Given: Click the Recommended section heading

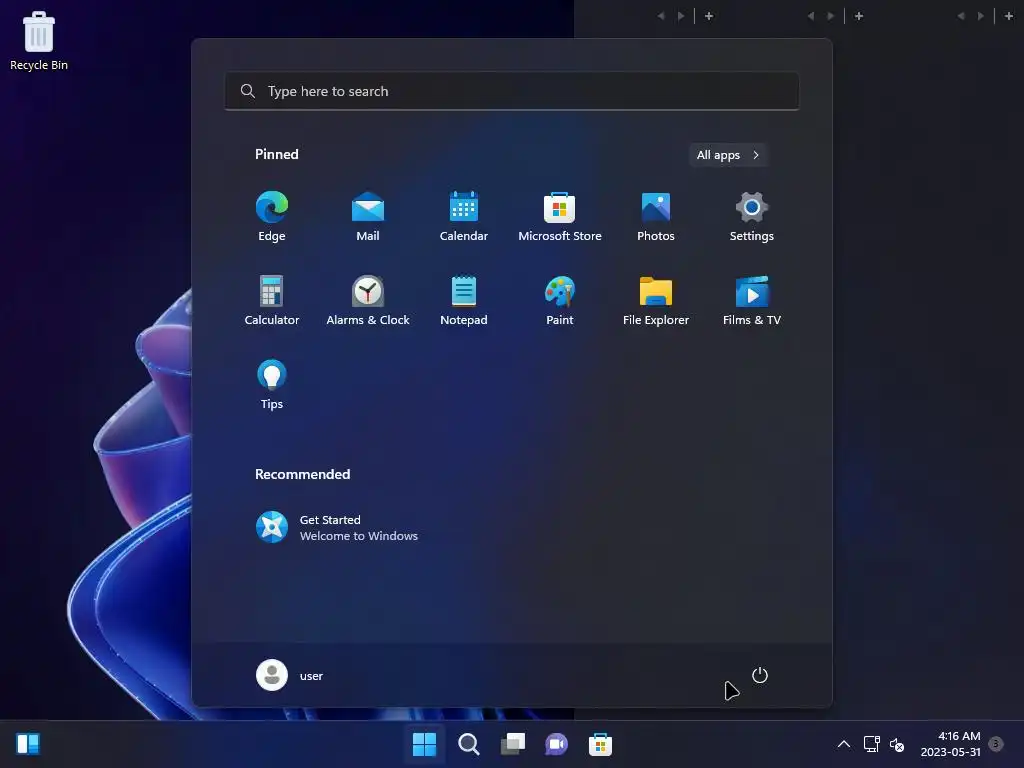Looking at the screenshot, I should click(302, 474).
